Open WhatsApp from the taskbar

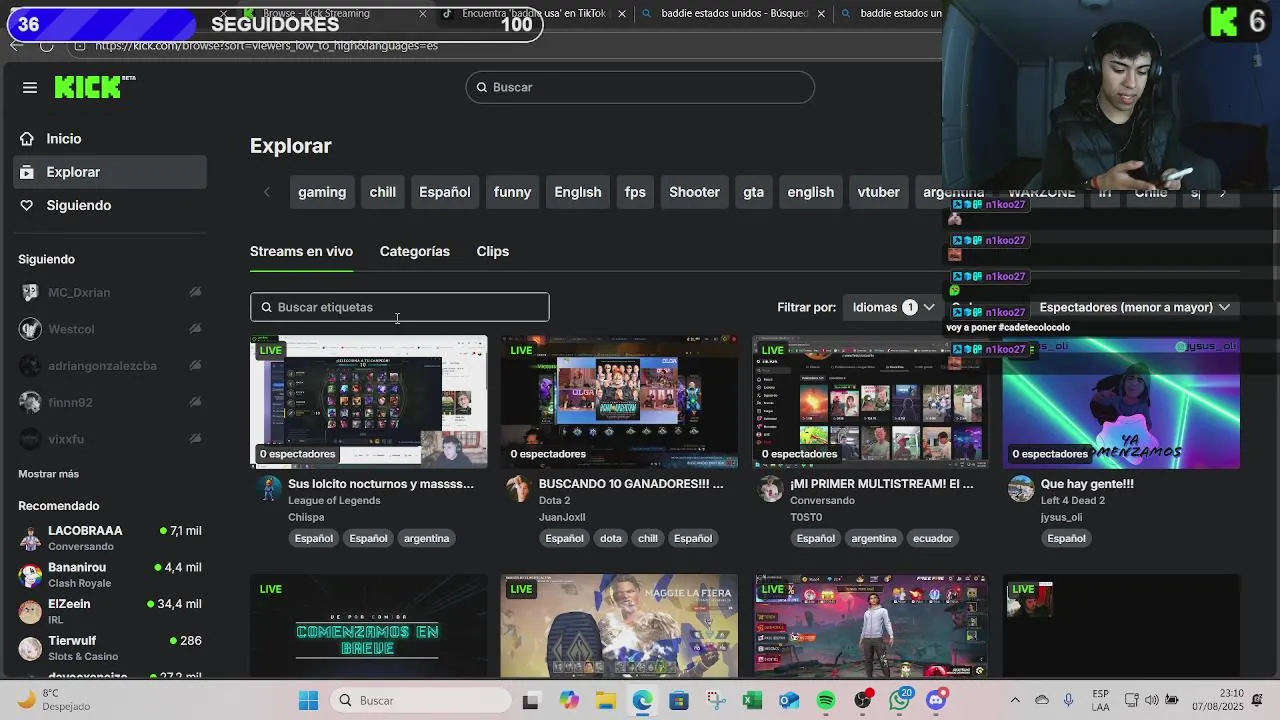pos(900,701)
